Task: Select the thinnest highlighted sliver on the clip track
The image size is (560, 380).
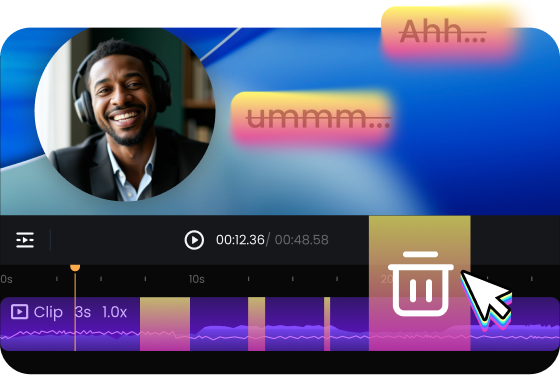Action: click(327, 324)
